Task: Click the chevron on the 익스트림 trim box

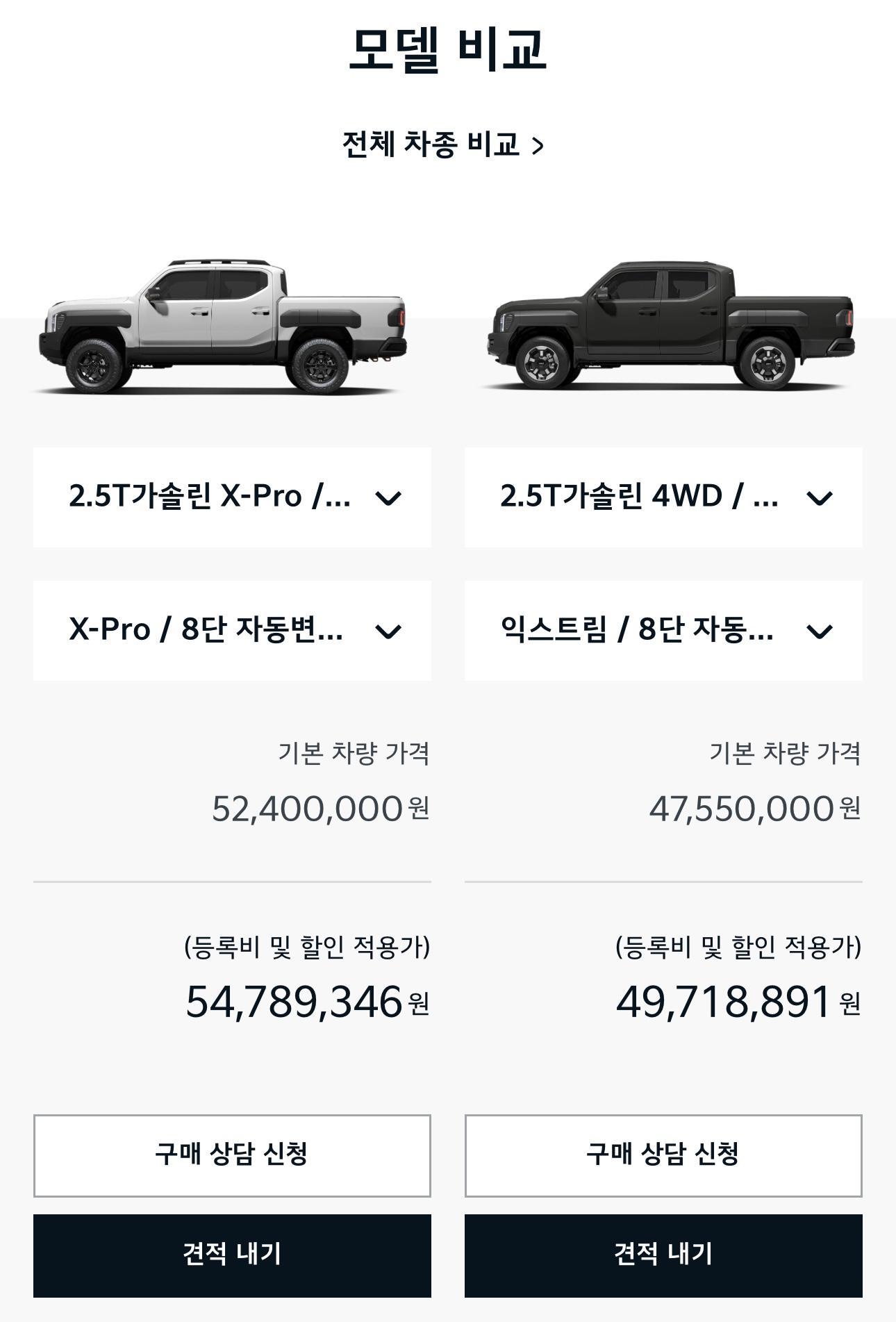Action: tap(820, 632)
